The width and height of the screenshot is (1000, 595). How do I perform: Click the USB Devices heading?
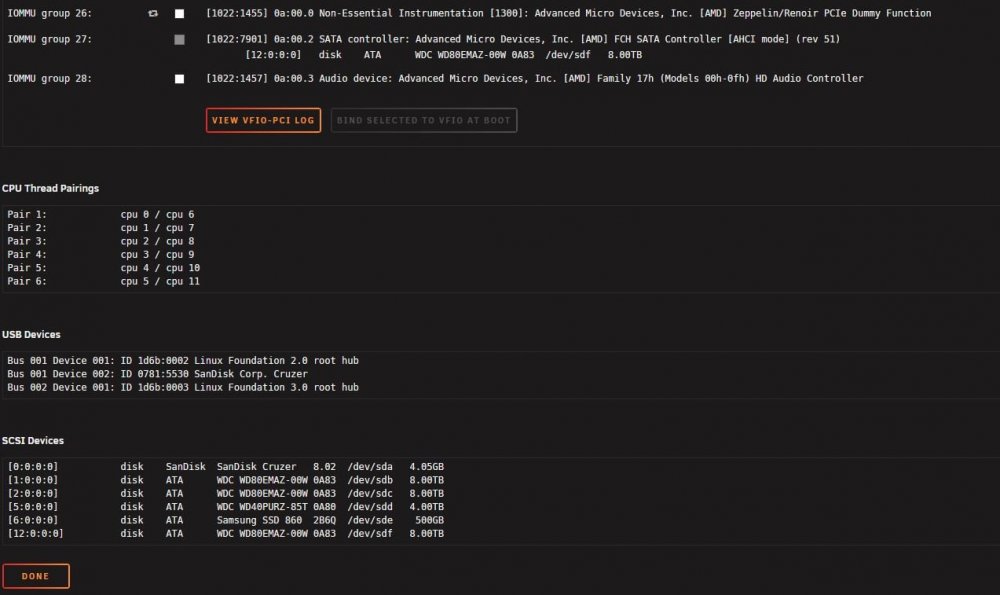(x=31, y=334)
